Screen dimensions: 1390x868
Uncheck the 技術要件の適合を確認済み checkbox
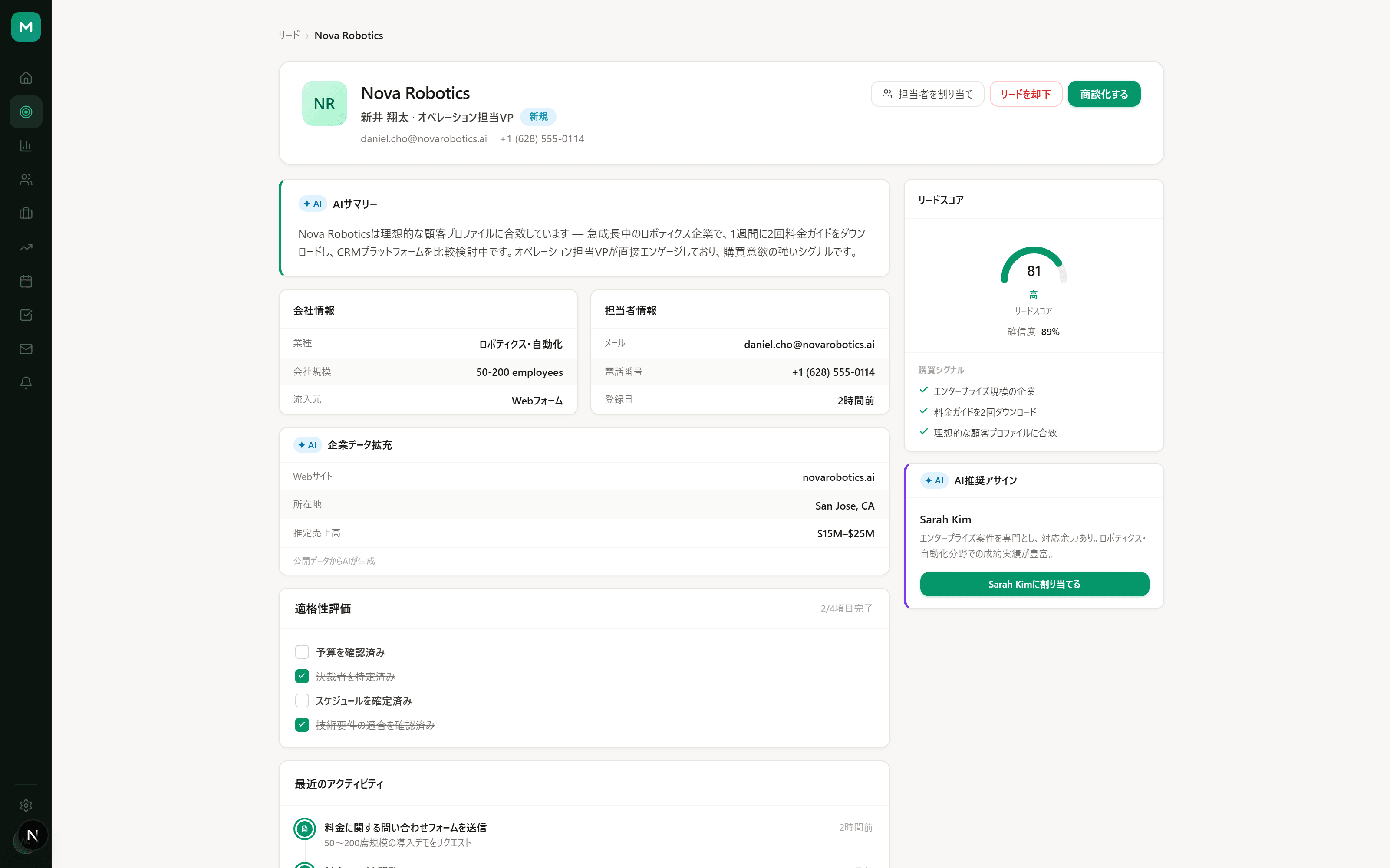[302, 725]
